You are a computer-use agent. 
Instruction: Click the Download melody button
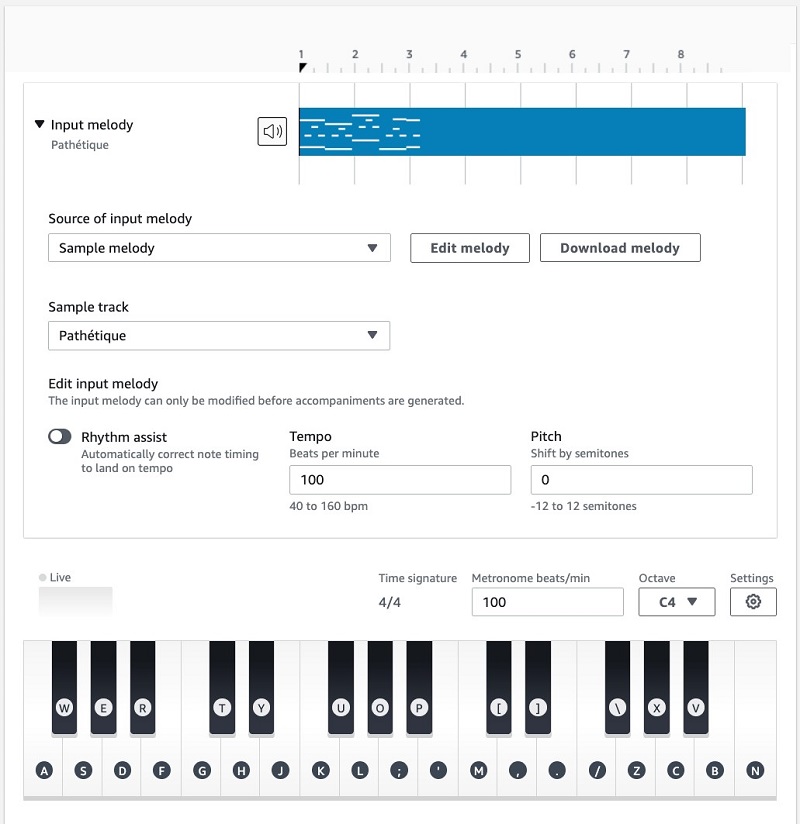620,248
